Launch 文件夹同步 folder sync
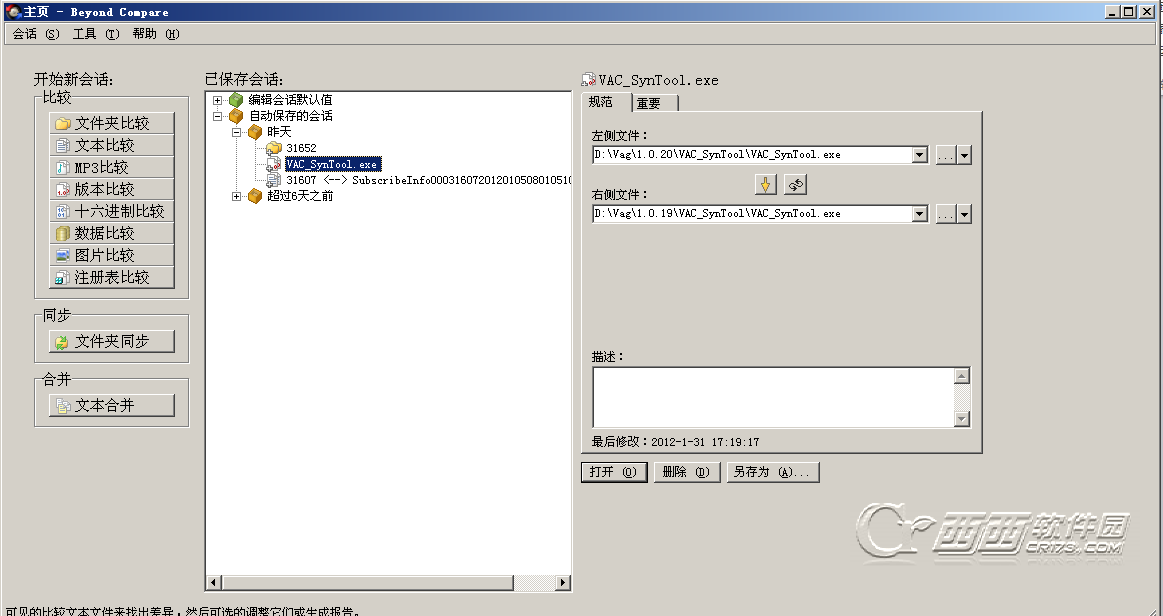 tap(112, 341)
